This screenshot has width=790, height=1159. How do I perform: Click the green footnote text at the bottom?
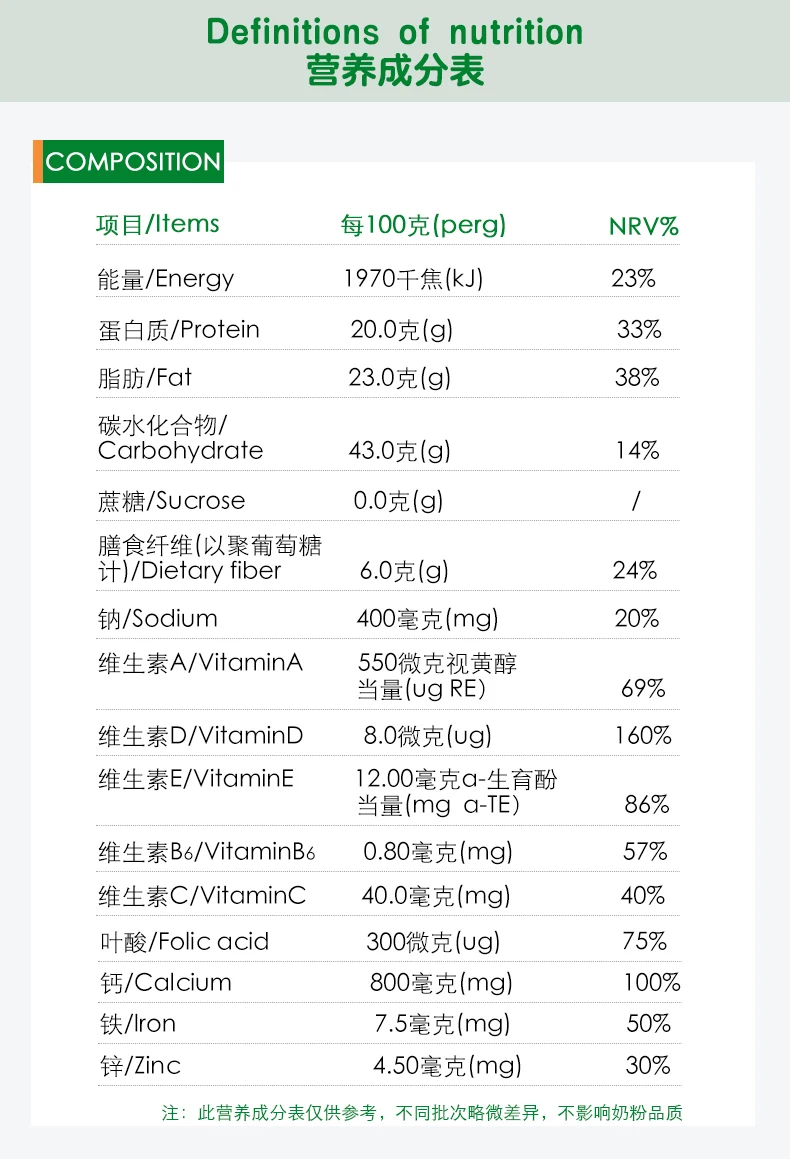click(422, 1113)
